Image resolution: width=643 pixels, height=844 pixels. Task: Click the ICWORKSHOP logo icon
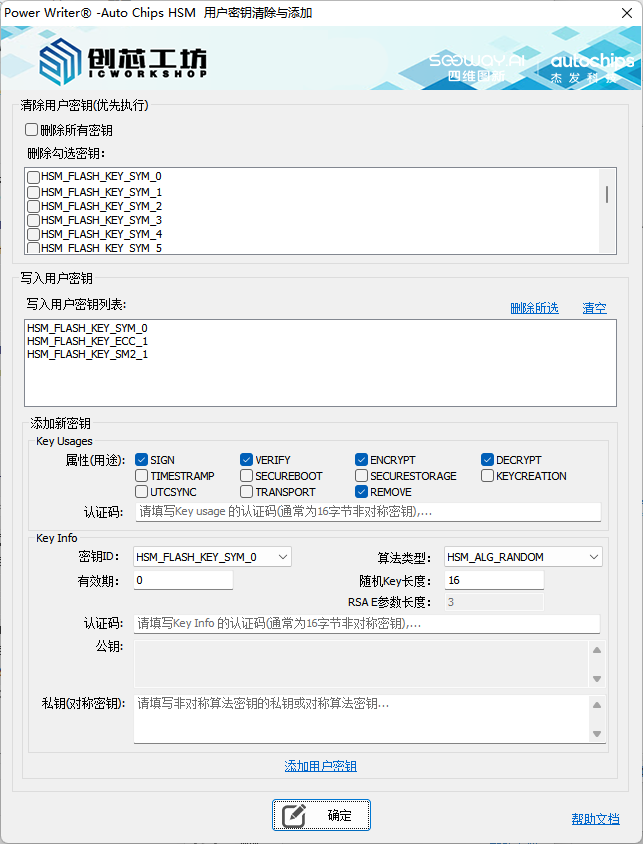62,62
